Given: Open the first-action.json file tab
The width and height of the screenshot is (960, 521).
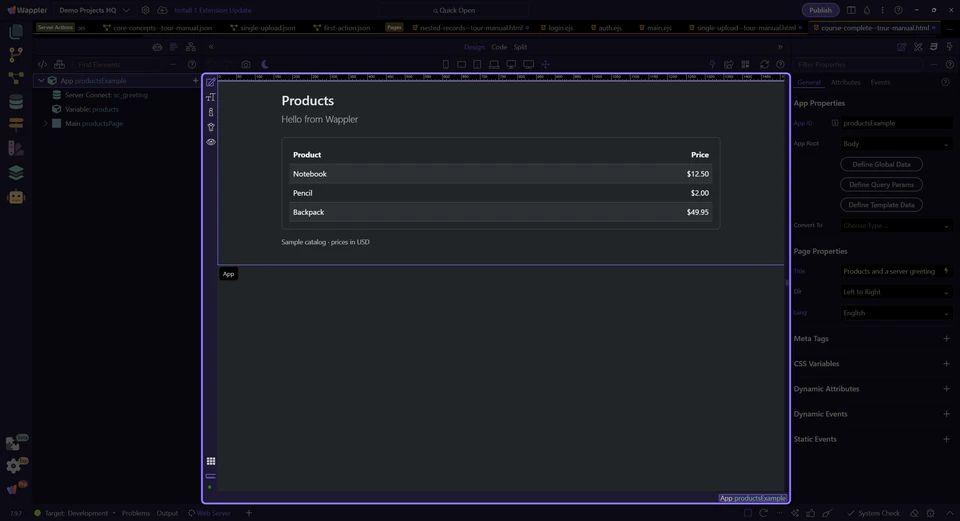Looking at the screenshot, I should click(342, 28).
